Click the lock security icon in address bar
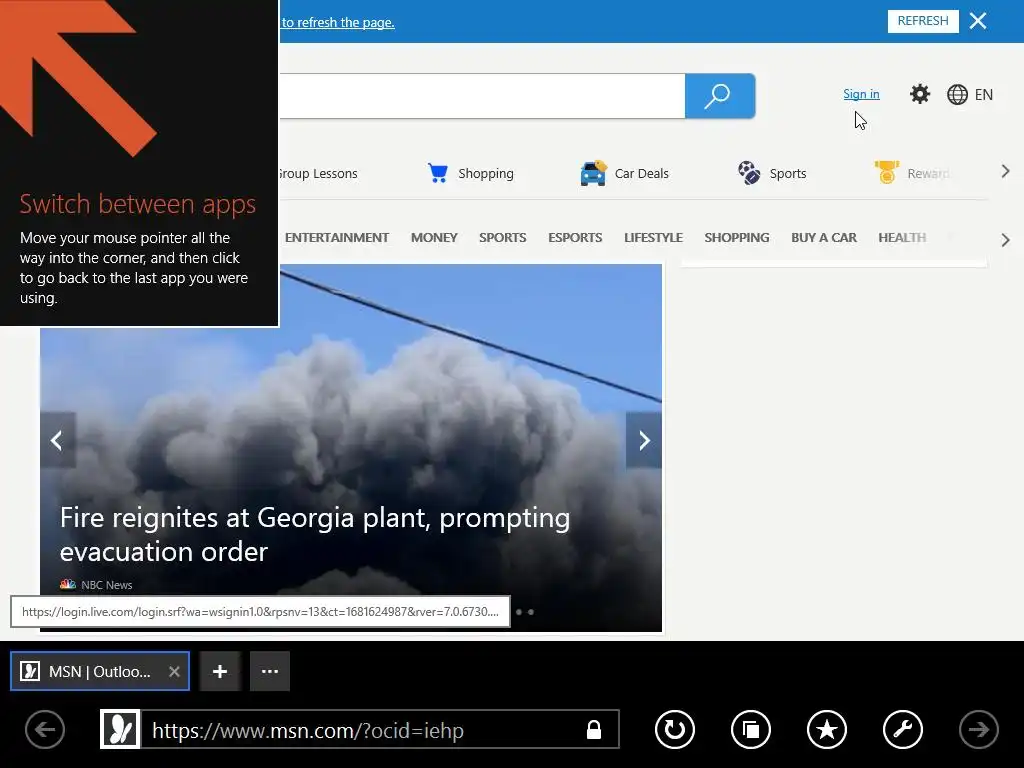 [594, 729]
